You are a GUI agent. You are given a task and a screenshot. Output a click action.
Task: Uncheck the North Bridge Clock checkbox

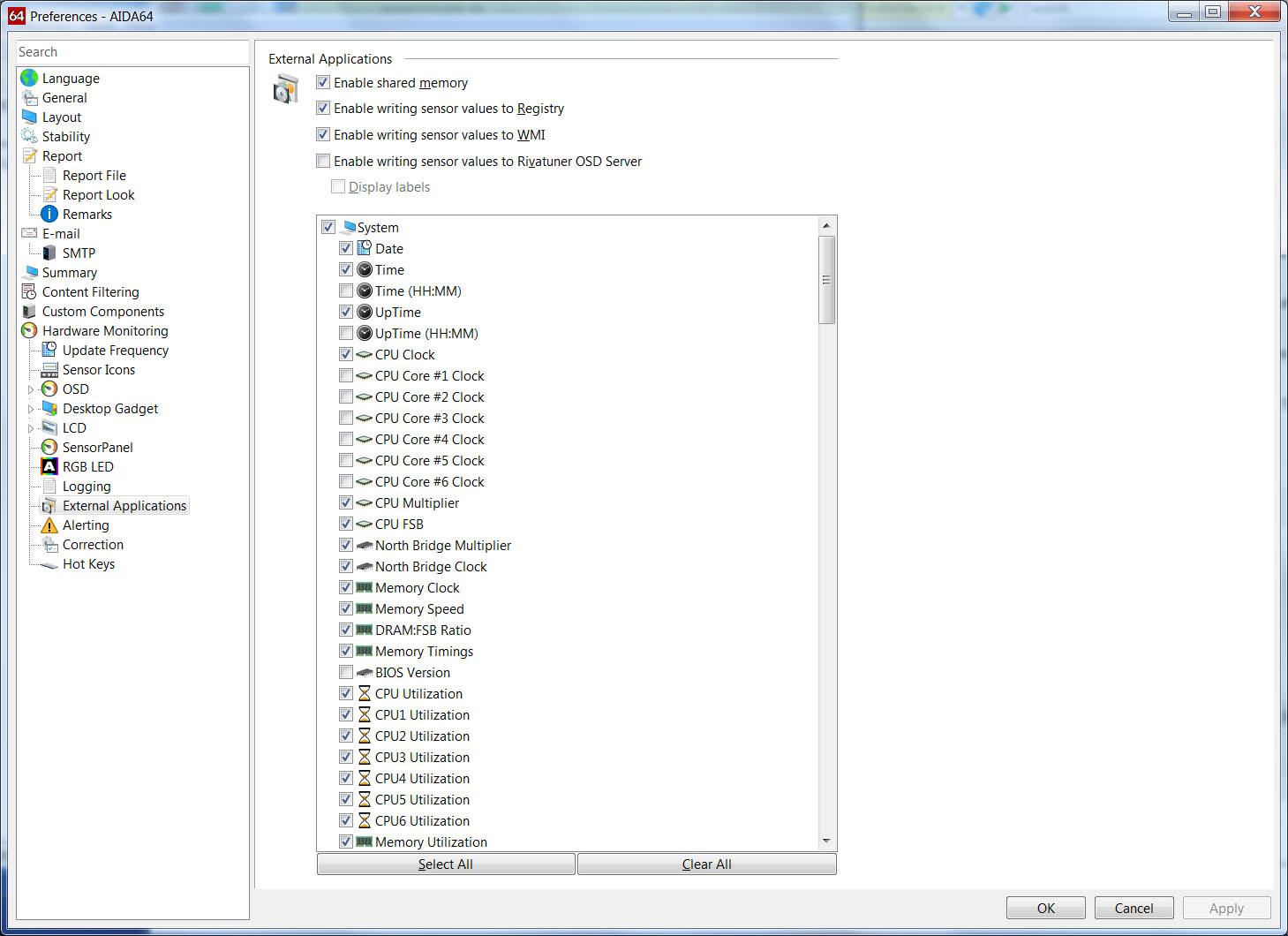tap(346, 566)
